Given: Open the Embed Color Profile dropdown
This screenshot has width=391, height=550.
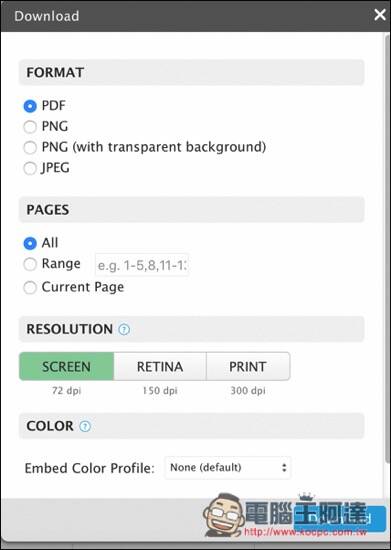Looking at the screenshot, I should [x=228, y=468].
